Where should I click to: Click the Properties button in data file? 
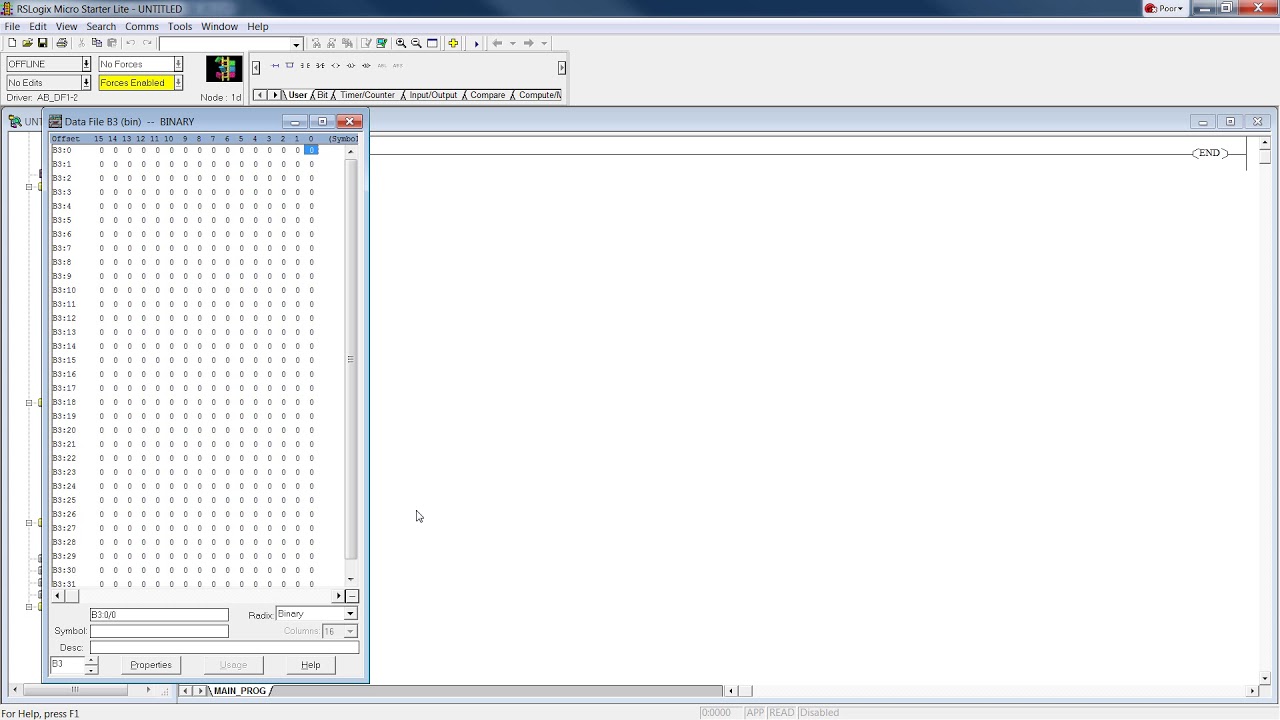coord(151,665)
